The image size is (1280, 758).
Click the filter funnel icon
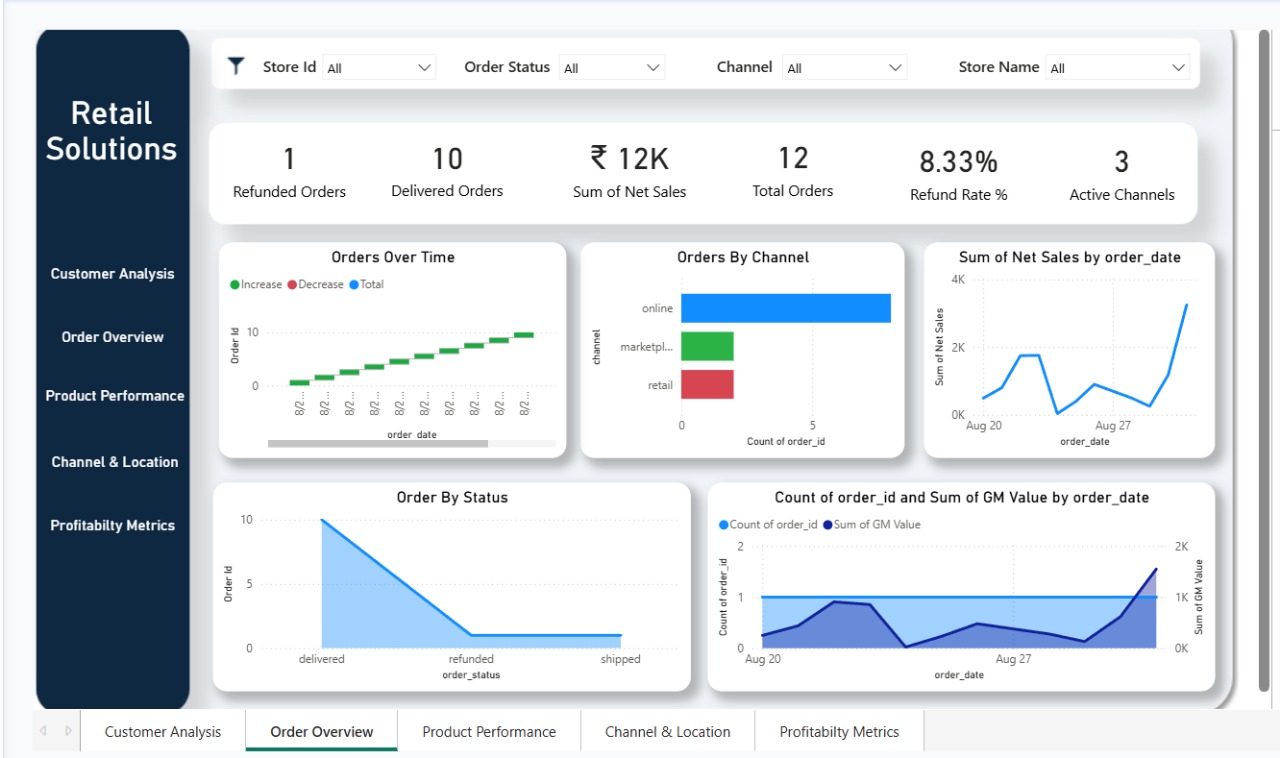click(x=236, y=66)
